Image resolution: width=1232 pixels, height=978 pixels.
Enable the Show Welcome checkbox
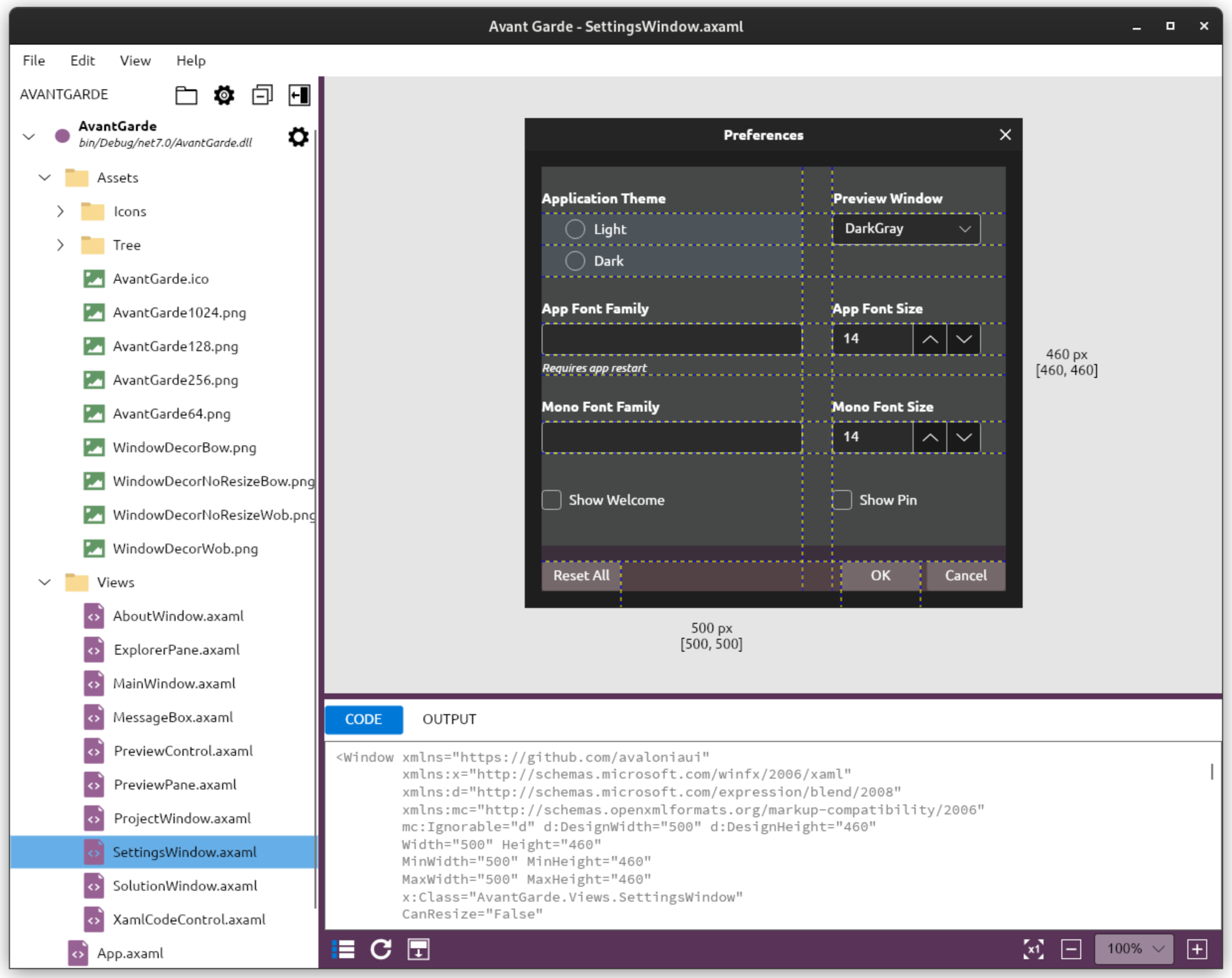click(x=552, y=500)
